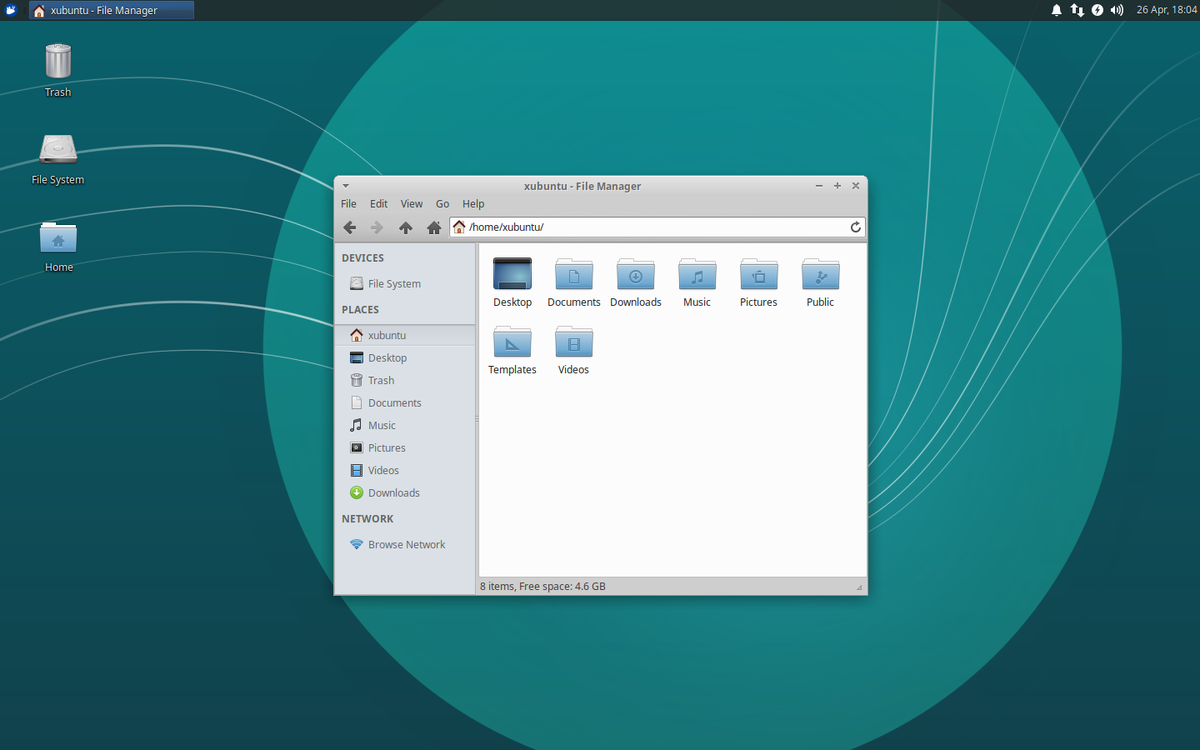Select Music in the sidebar
1200x750 pixels.
[x=381, y=425]
